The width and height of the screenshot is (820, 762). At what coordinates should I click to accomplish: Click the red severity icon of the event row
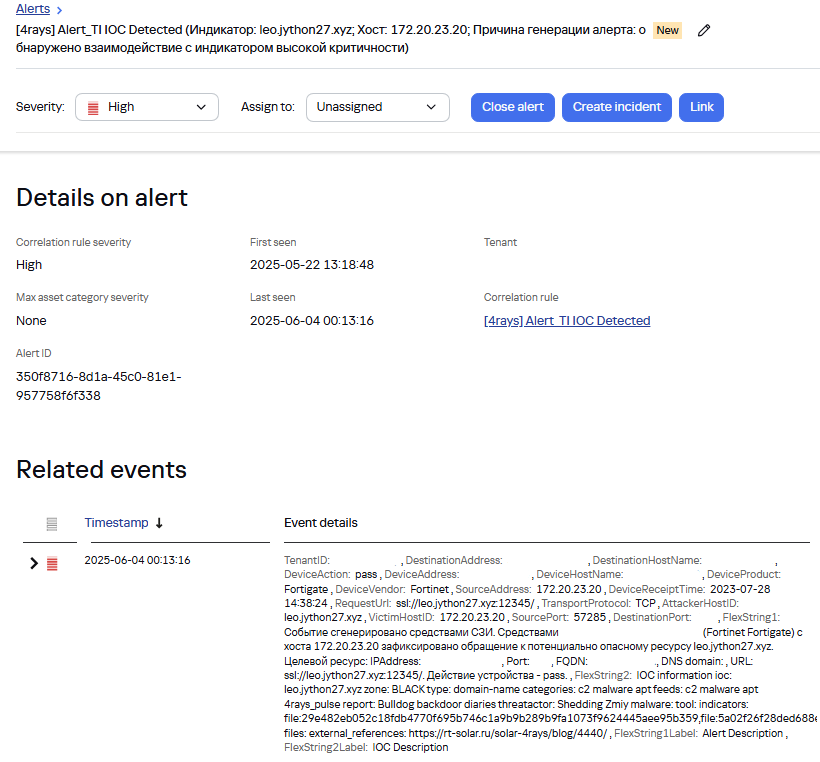(x=52, y=564)
